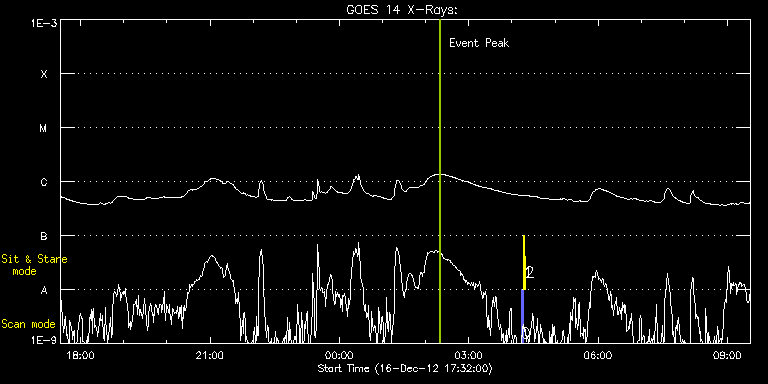Click the 'GOES 14 X-Rays:' plot title
Viewport: 768px width, 384px height.
coord(401,10)
